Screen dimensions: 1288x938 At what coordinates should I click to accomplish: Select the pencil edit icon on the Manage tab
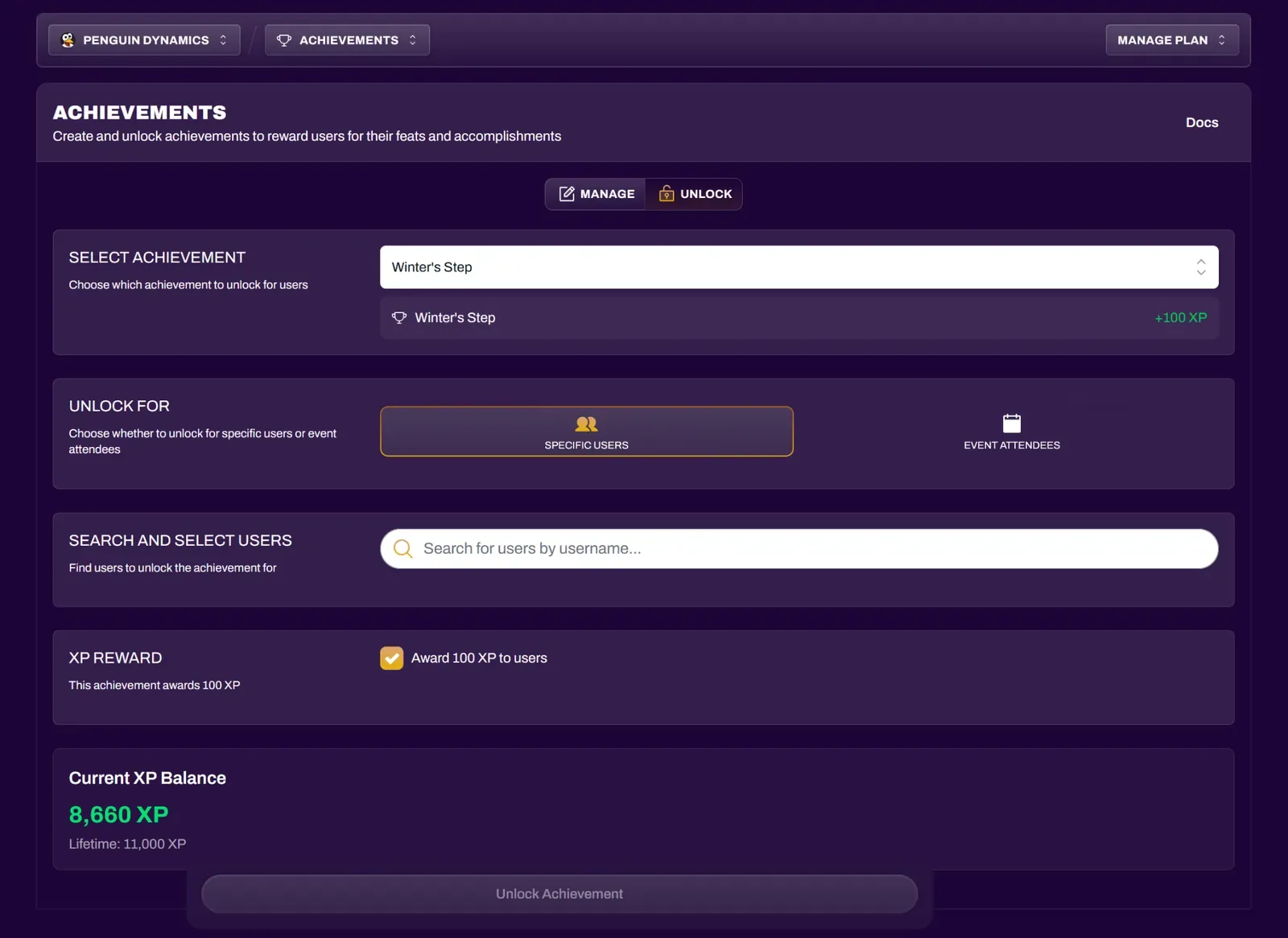point(568,193)
